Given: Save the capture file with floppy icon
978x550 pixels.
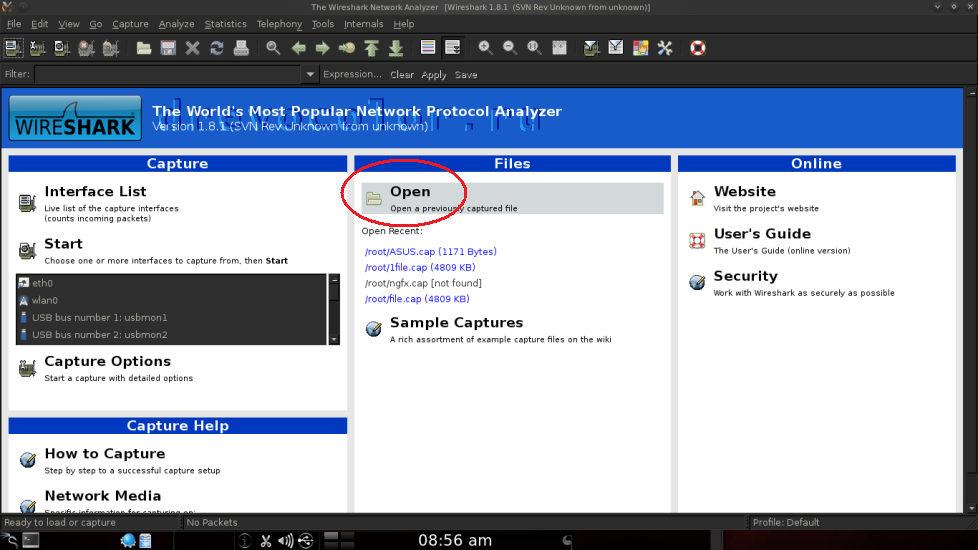Looking at the screenshot, I should [x=168, y=48].
